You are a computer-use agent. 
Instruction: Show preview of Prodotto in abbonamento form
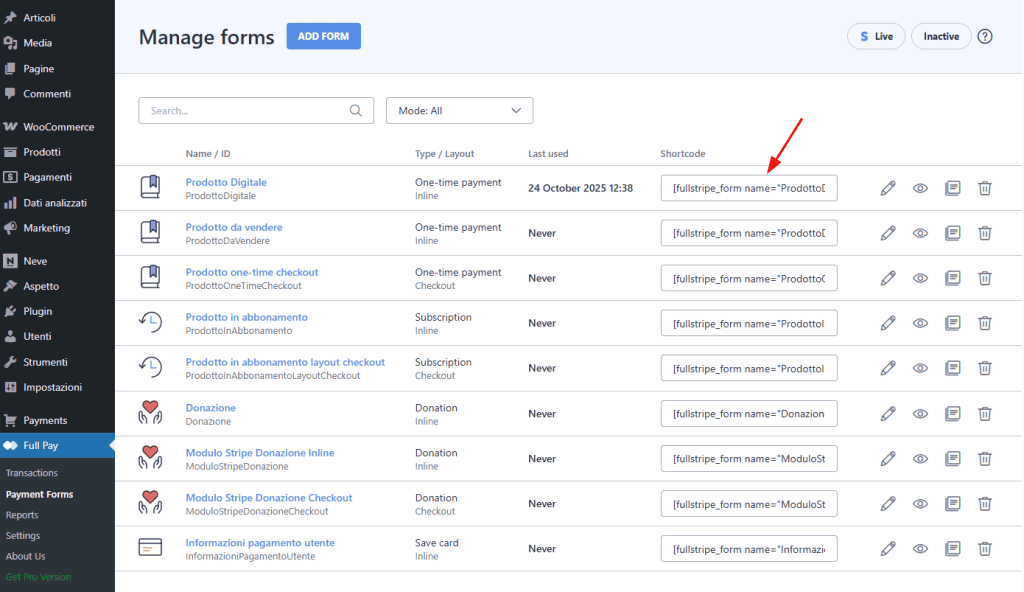click(920, 323)
